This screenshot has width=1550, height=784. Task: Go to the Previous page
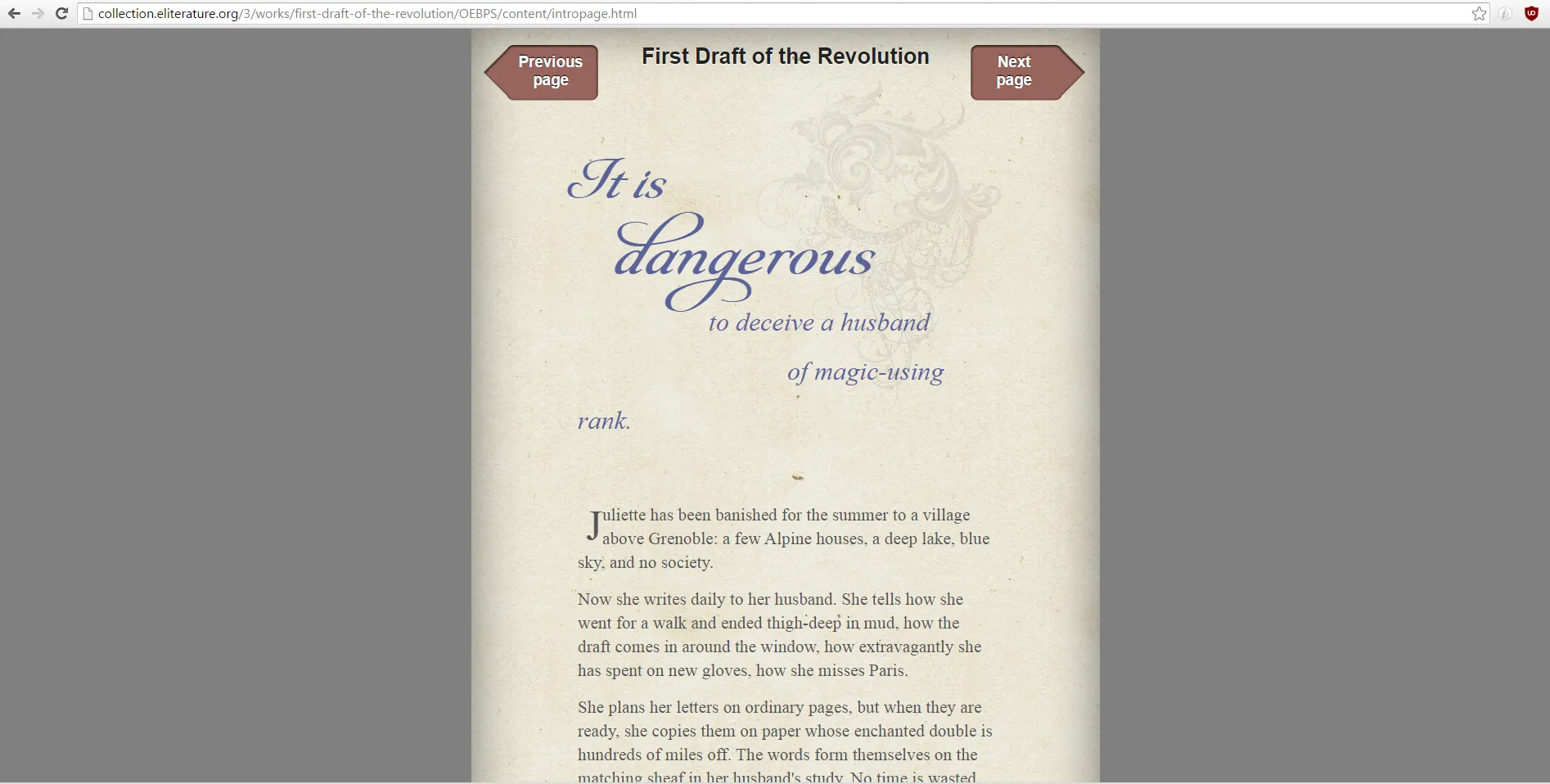click(x=543, y=72)
